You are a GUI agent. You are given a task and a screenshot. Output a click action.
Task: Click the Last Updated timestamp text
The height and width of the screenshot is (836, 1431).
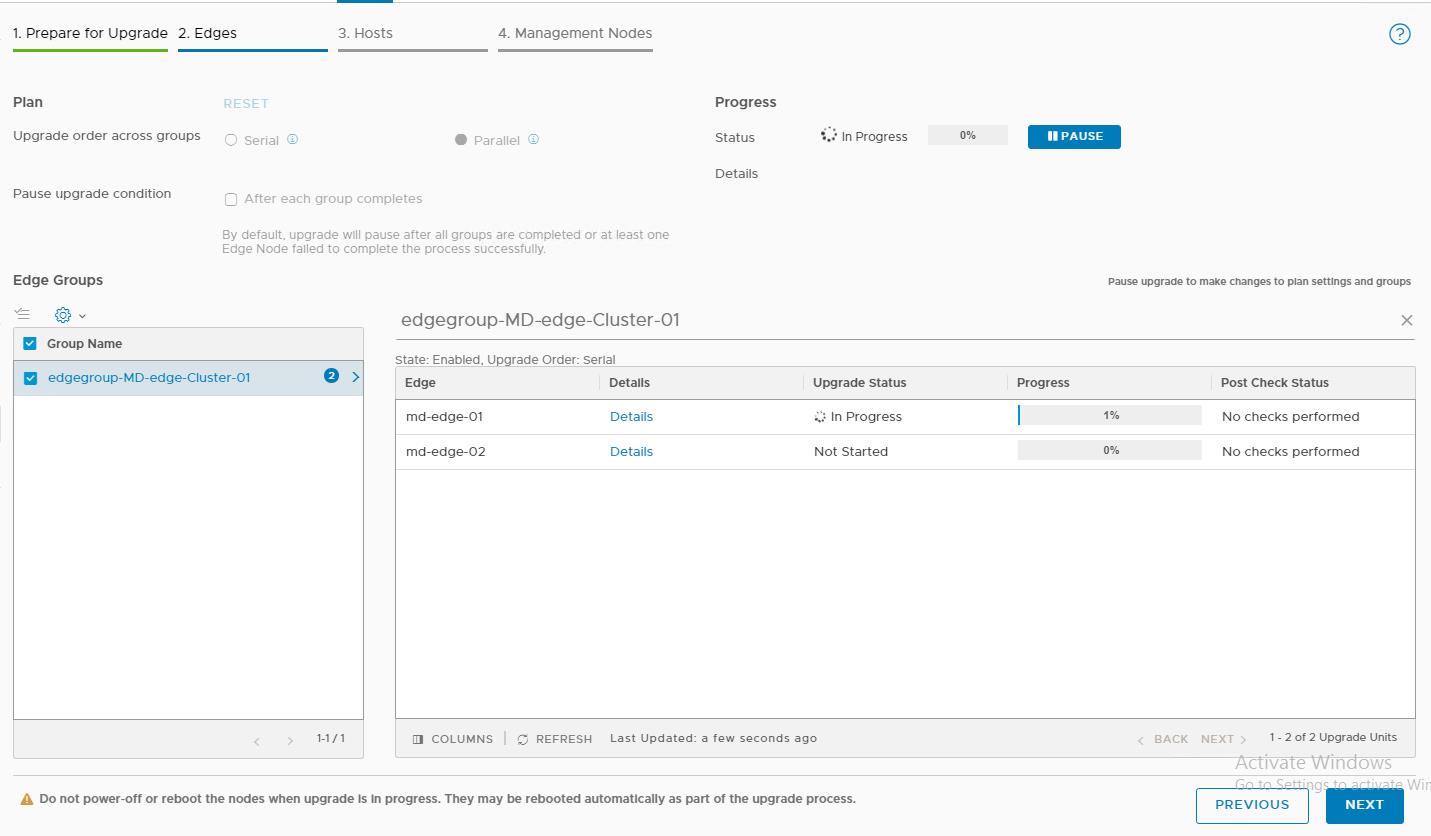(x=713, y=739)
